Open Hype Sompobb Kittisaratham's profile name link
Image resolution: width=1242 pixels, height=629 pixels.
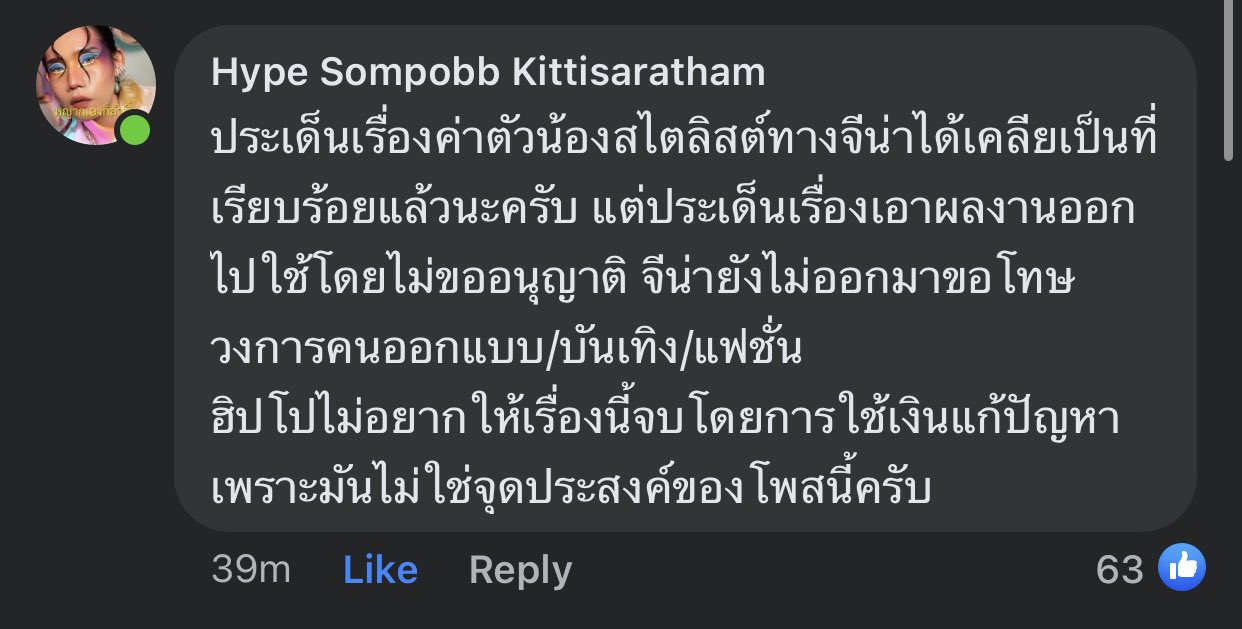click(488, 72)
